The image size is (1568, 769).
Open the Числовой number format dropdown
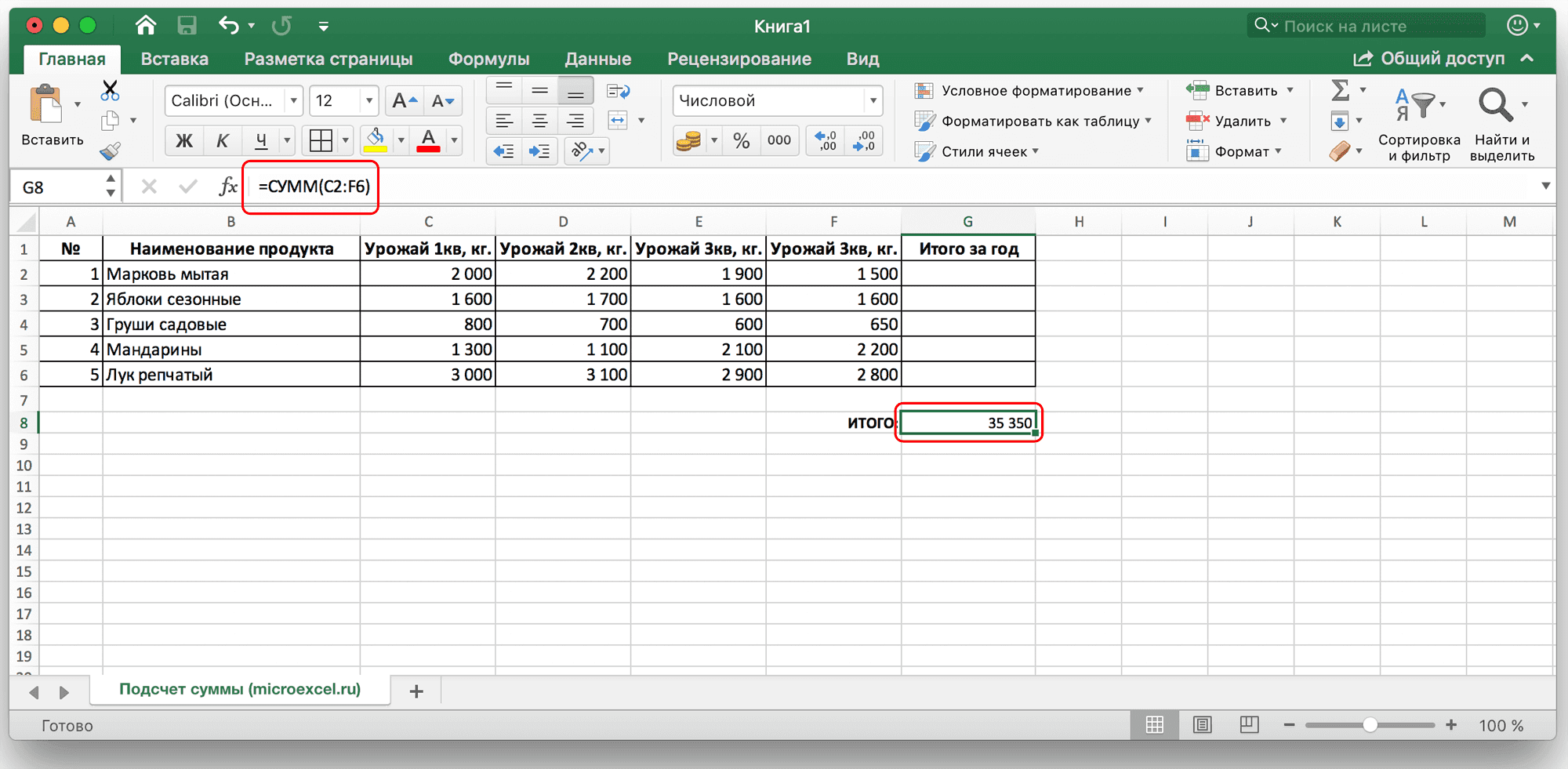click(x=777, y=100)
